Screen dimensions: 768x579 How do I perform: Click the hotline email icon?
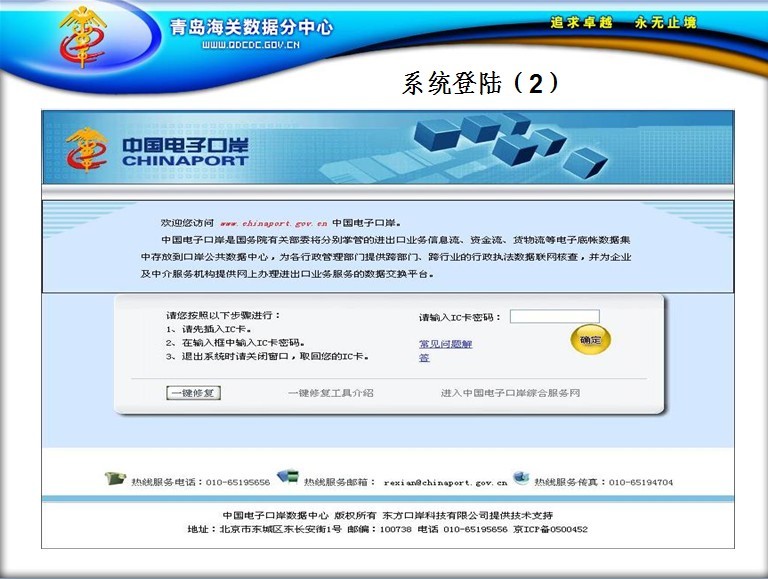point(288,476)
